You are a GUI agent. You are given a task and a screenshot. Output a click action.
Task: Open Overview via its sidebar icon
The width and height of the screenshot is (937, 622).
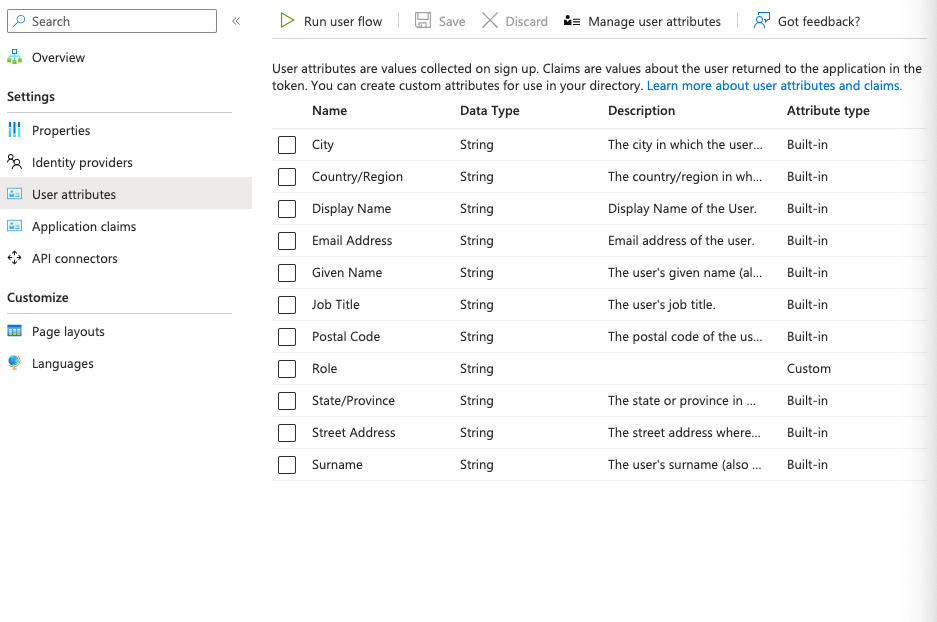(x=15, y=57)
